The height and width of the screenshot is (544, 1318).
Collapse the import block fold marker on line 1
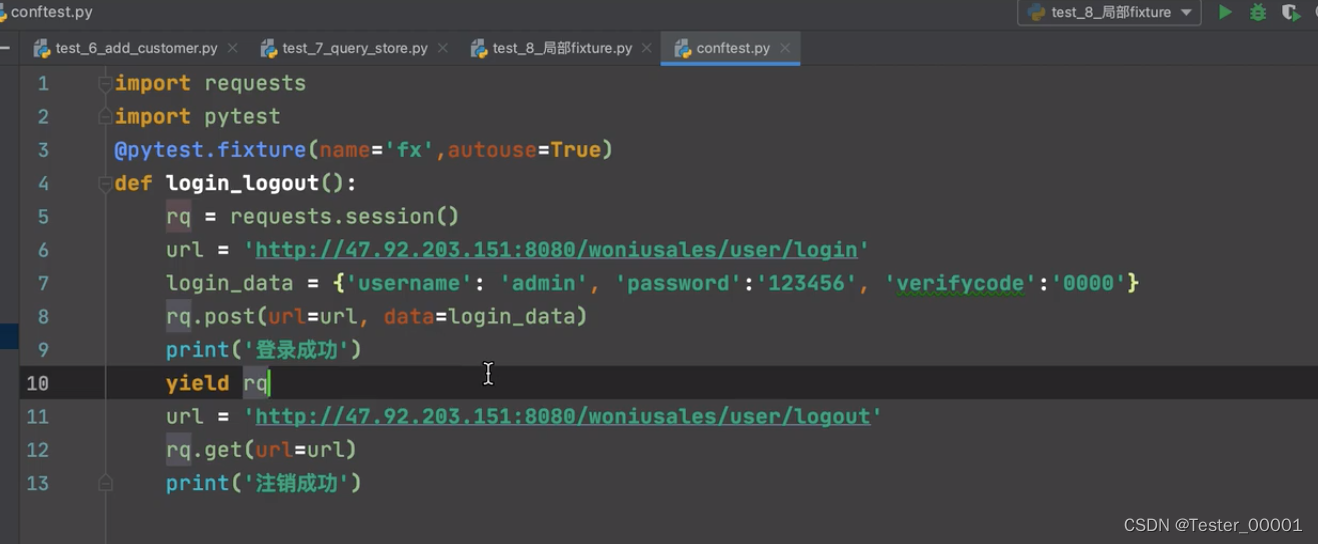pyautogui.click(x=105, y=84)
